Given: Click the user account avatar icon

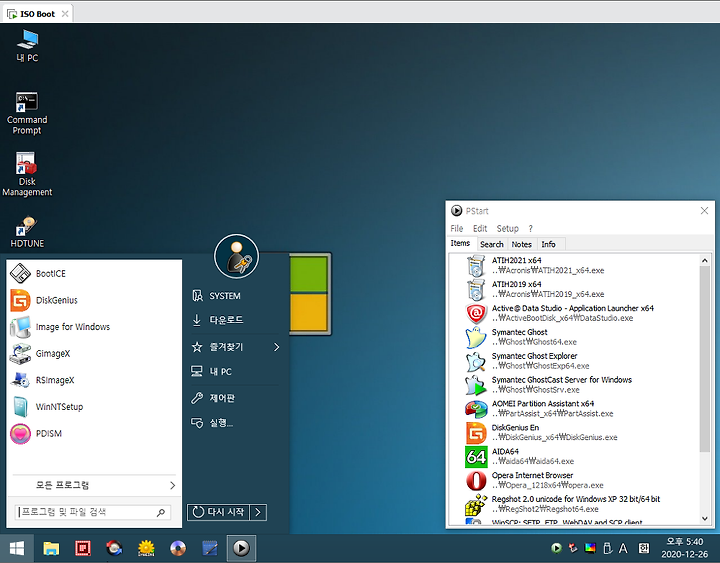Looking at the screenshot, I should pos(236,256).
